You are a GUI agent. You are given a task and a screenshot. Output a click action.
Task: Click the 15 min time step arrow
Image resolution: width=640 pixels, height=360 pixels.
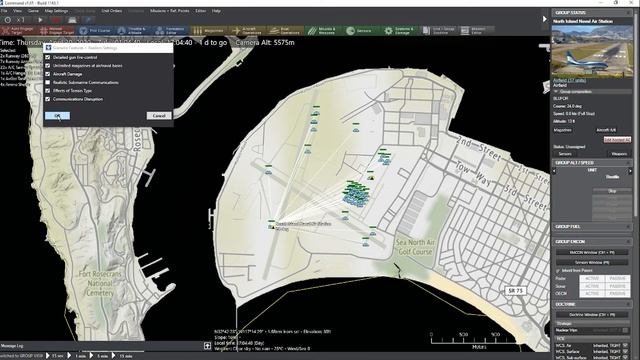coord(114,356)
